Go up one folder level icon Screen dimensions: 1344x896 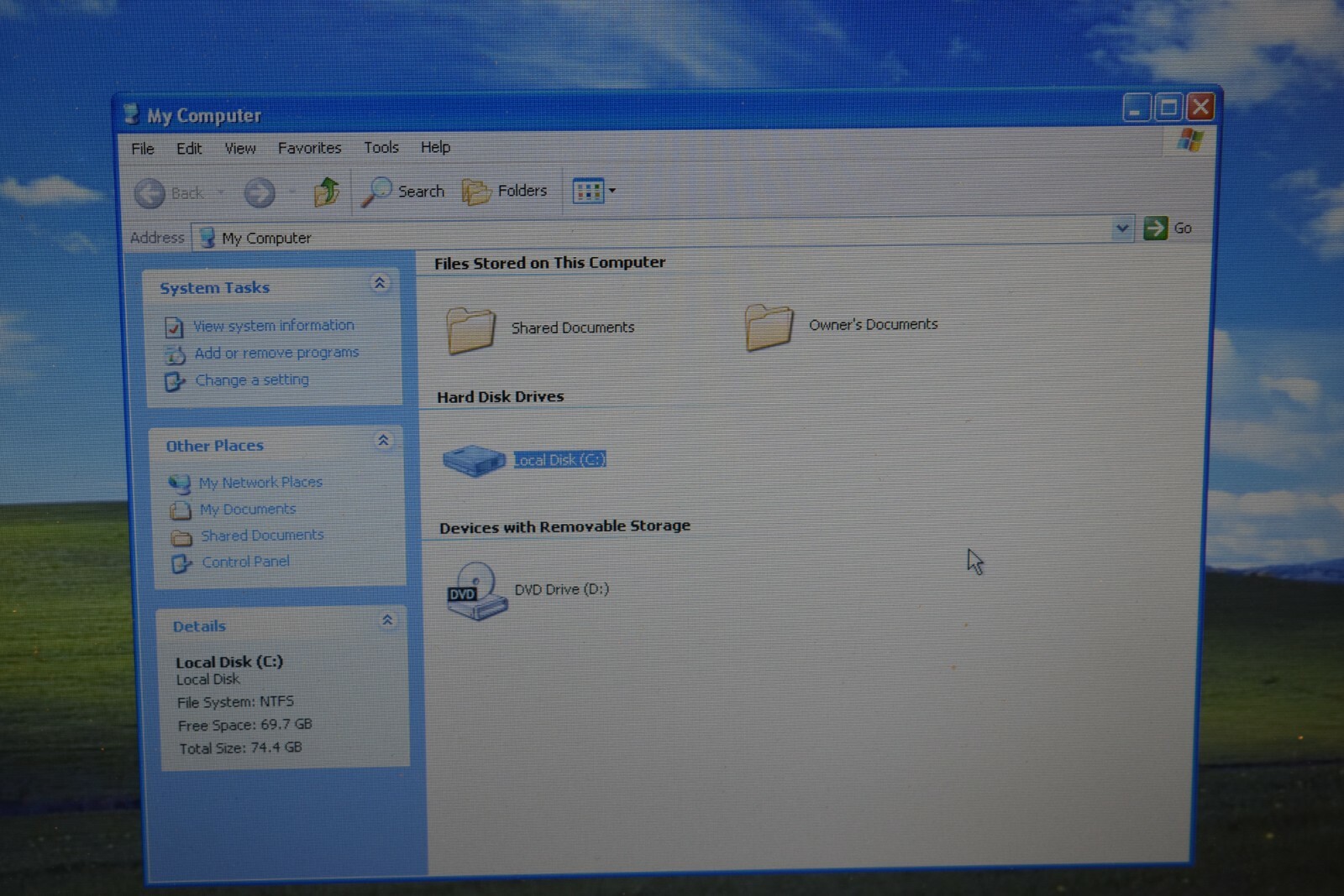point(326,191)
